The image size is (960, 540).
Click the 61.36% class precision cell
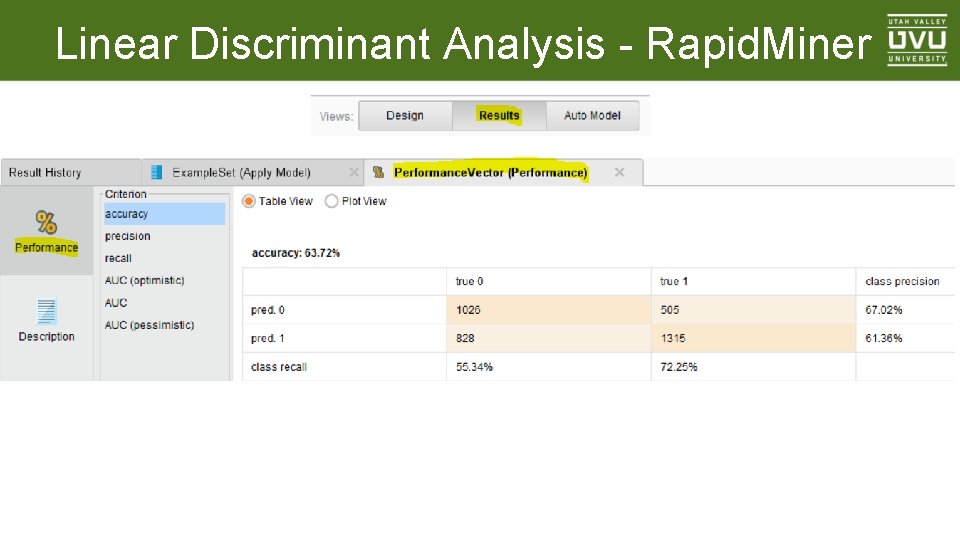point(906,339)
